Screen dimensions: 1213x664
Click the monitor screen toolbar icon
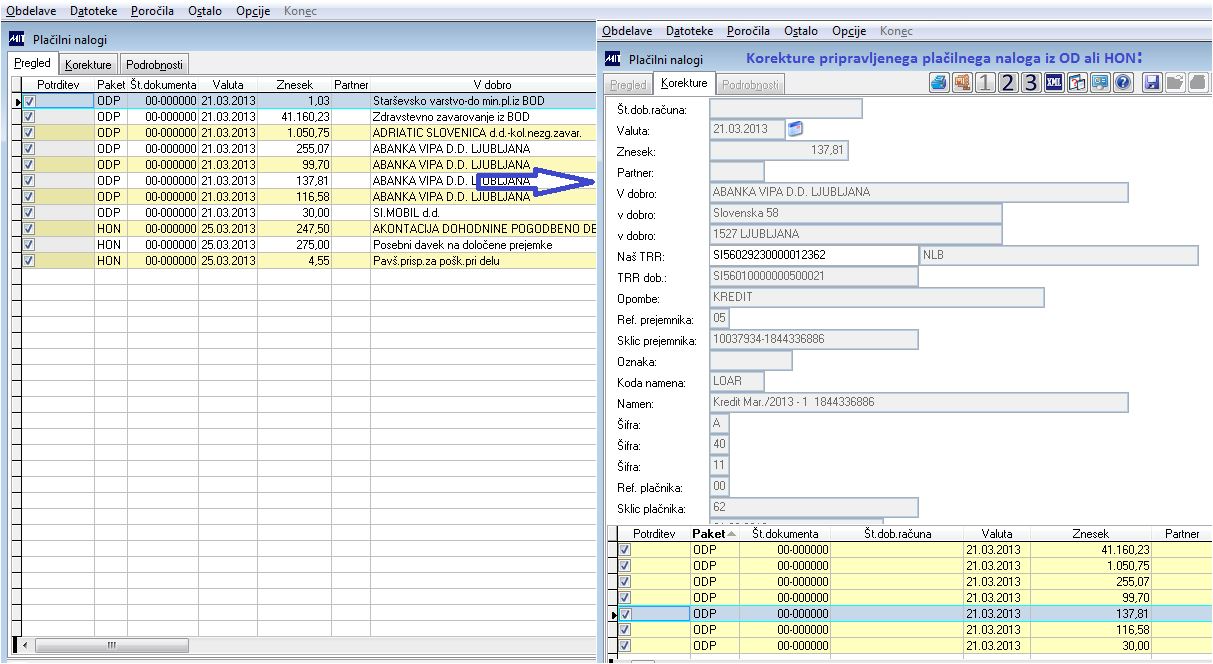[1100, 83]
